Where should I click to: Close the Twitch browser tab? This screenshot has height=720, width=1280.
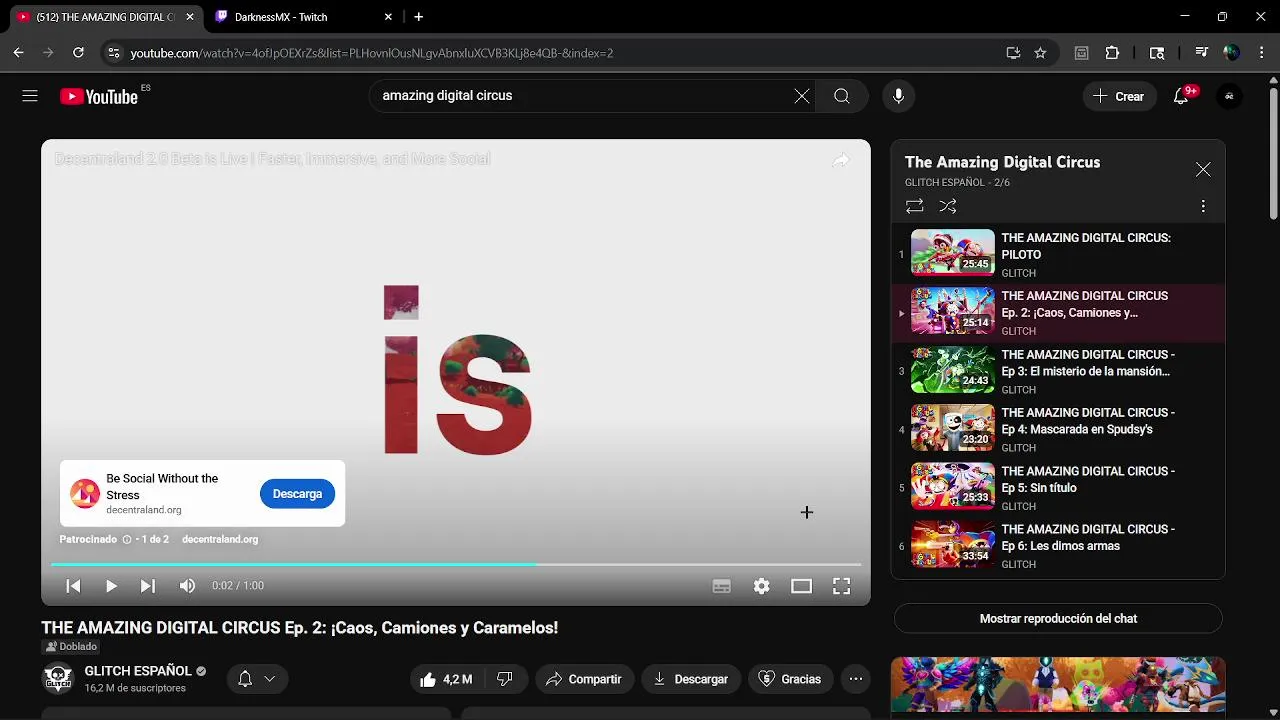pos(388,17)
